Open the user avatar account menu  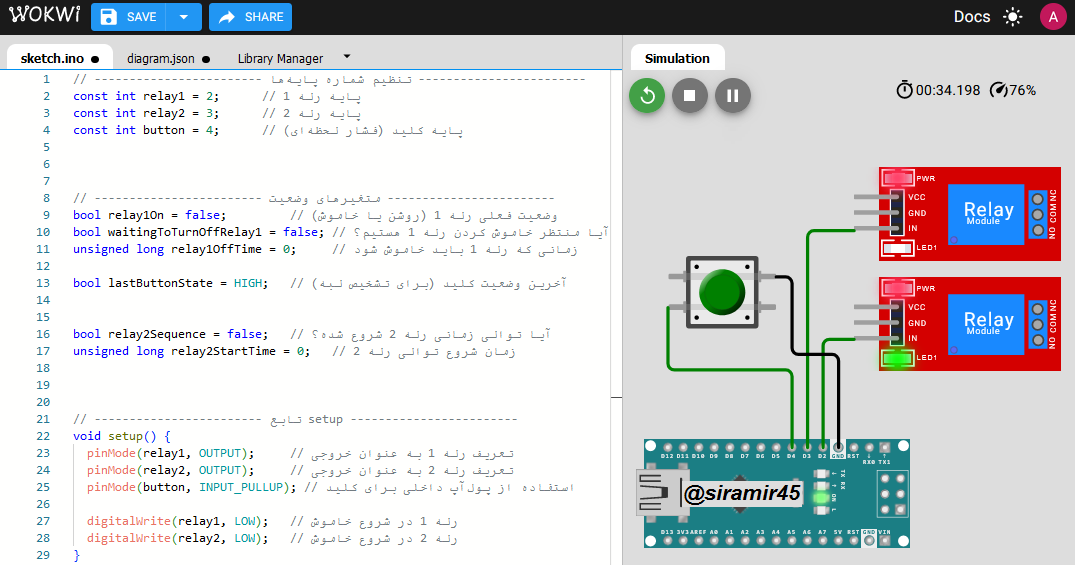point(1052,17)
